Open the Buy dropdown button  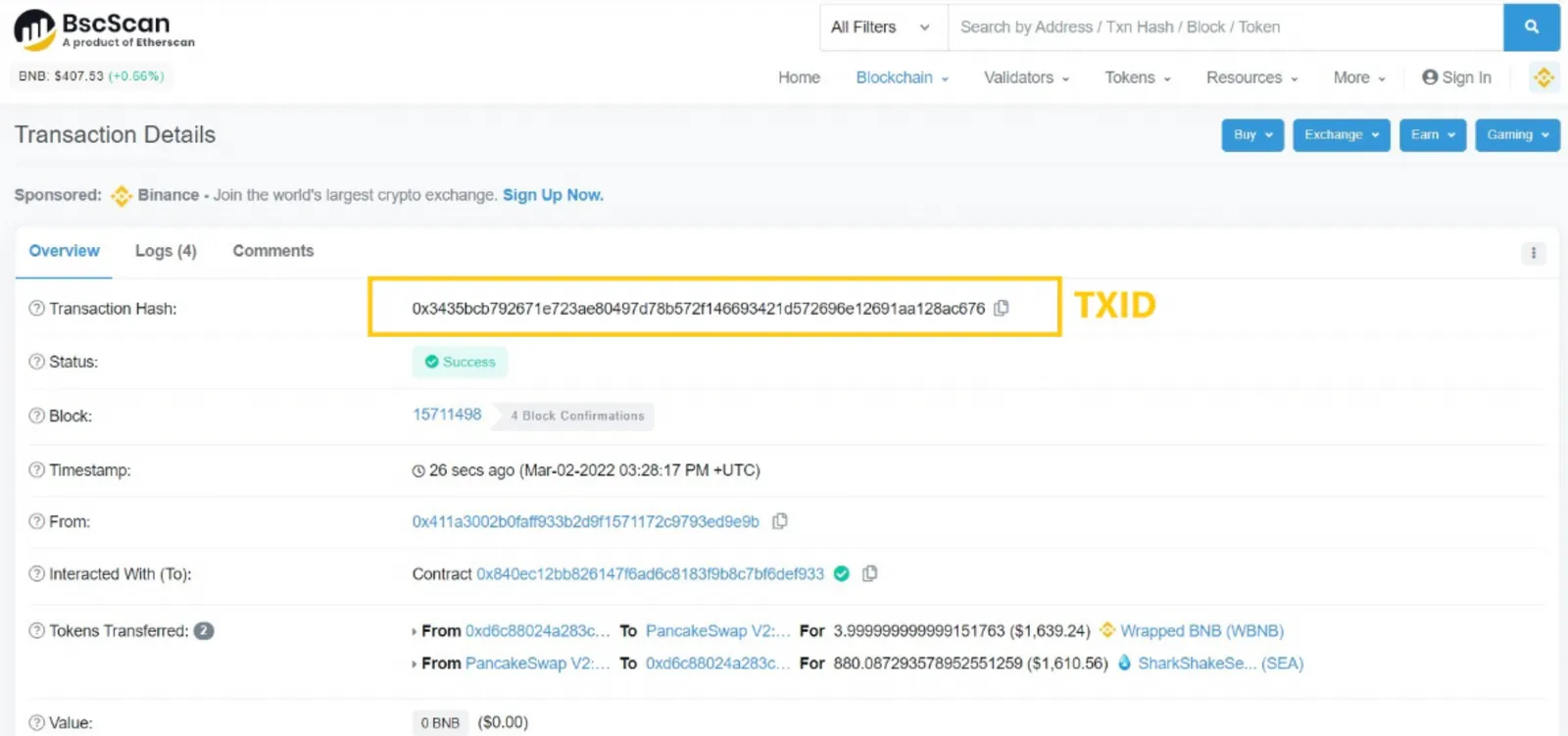pyautogui.click(x=1252, y=135)
